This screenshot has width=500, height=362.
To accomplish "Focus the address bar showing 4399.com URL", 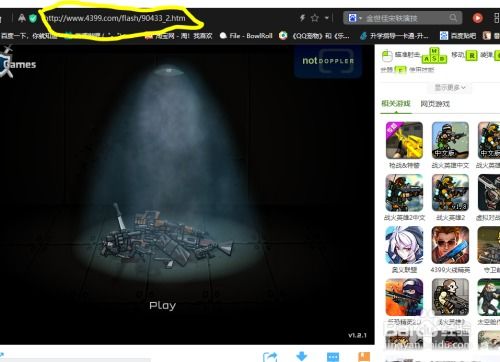I will point(115,18).
